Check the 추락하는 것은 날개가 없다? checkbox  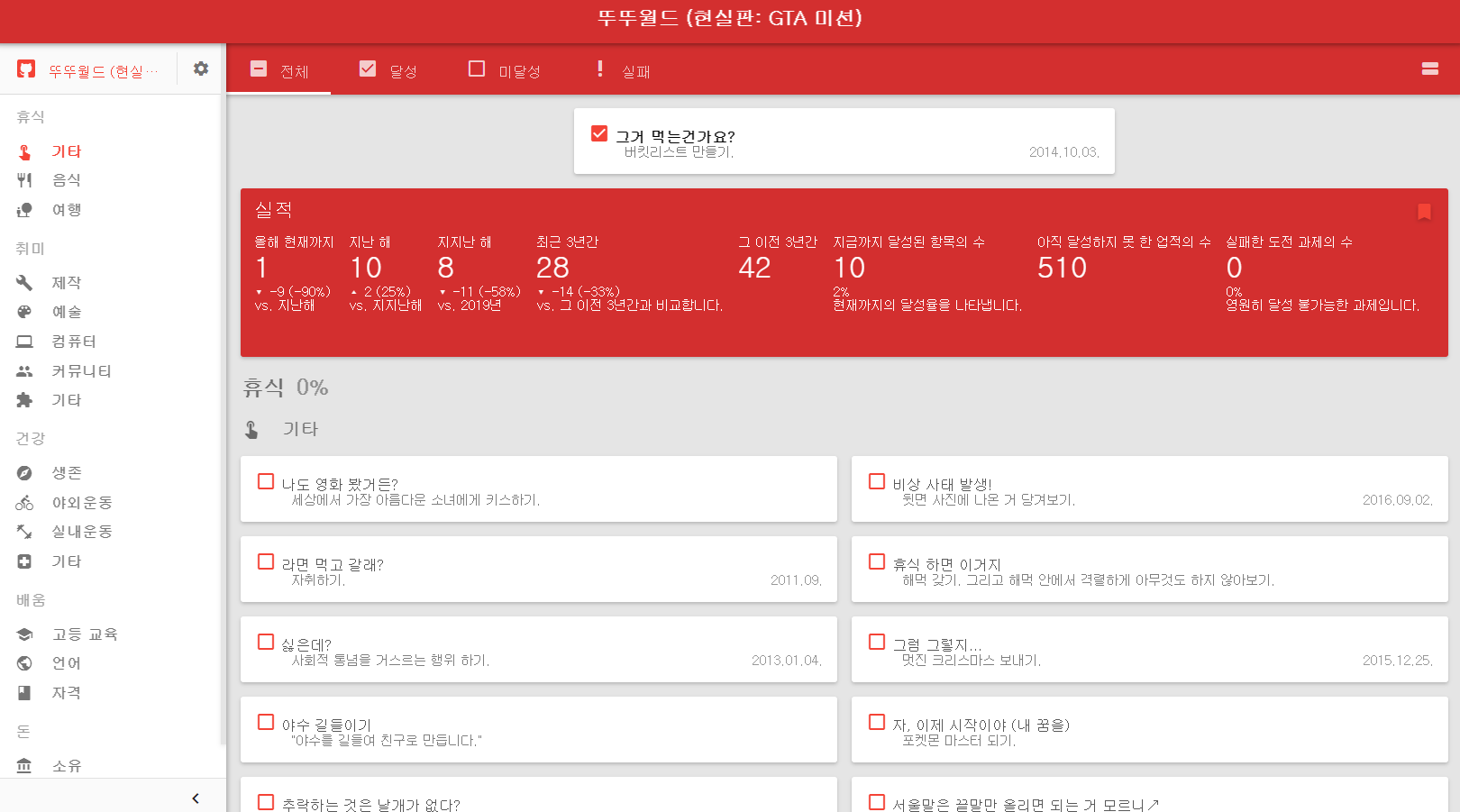pos(266,802)
